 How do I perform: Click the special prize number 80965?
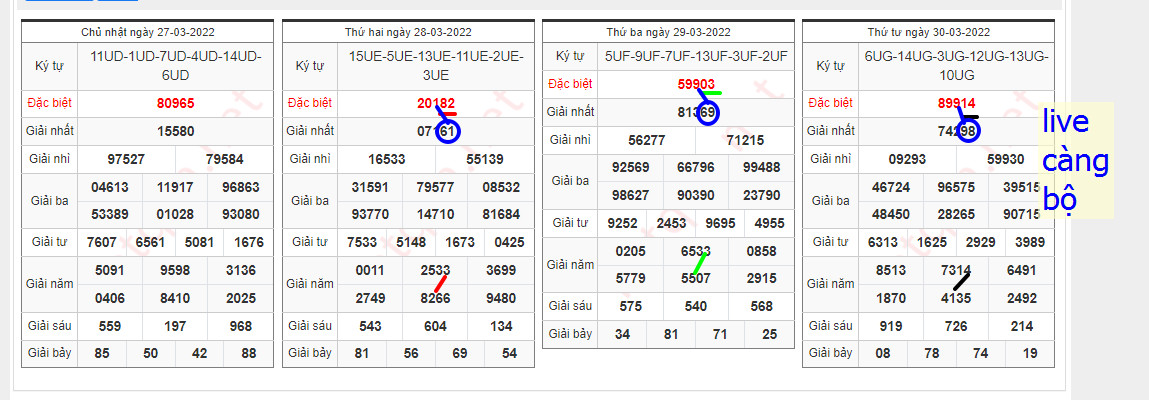(x=176, y=103)
